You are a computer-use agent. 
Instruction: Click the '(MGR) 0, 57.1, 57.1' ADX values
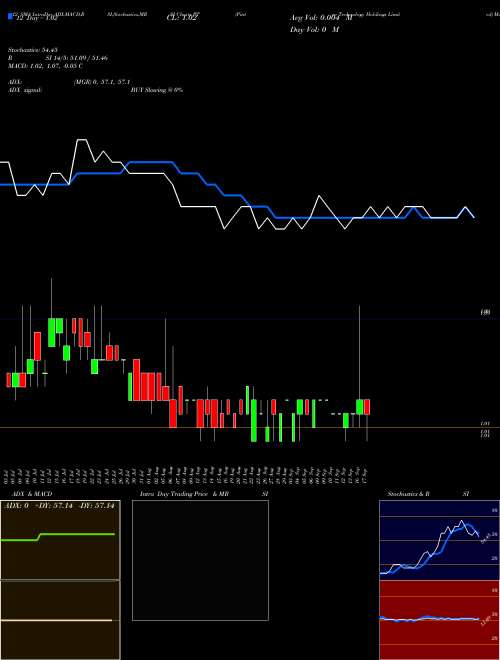(101, 82)
